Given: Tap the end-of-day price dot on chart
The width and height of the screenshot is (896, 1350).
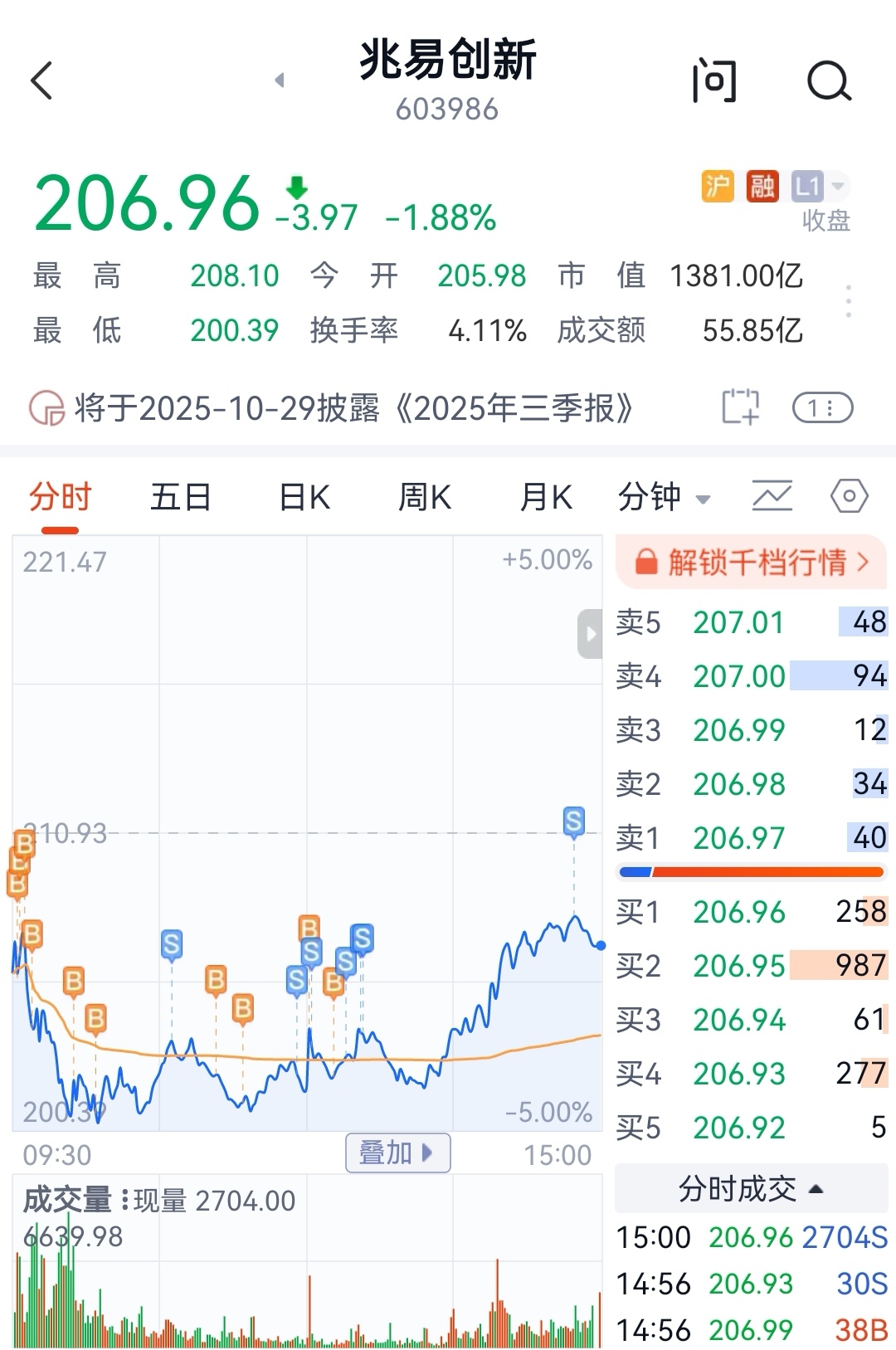Looking at the screenshot, I should [x=601, y=945].
